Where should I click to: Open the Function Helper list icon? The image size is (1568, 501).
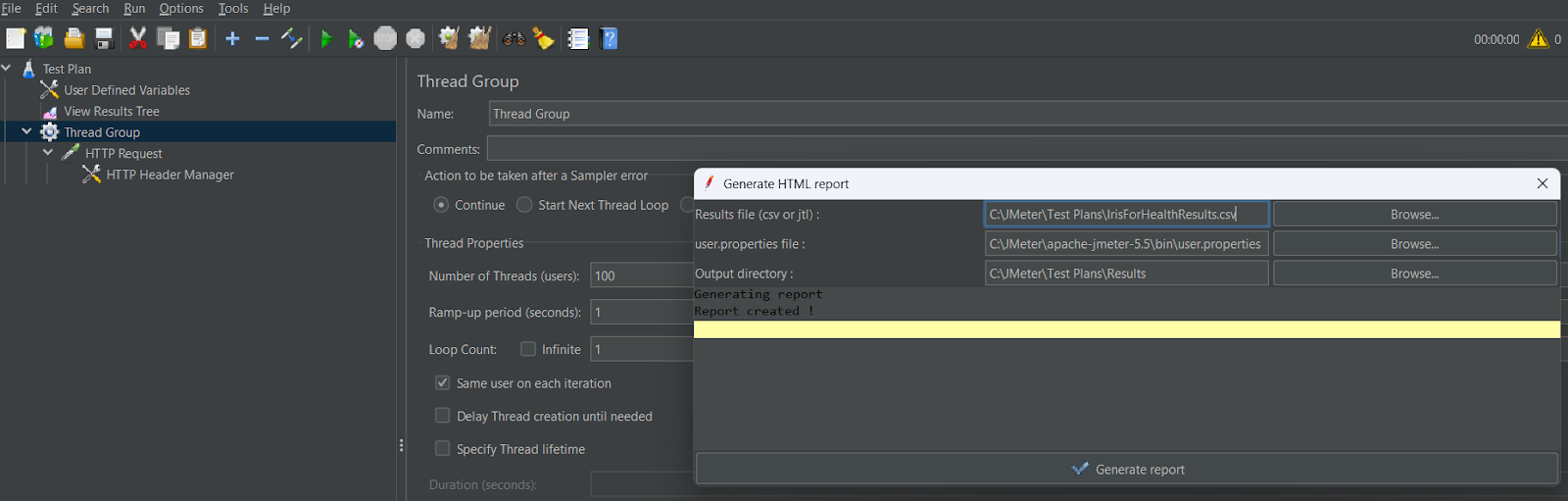point(578,39)
